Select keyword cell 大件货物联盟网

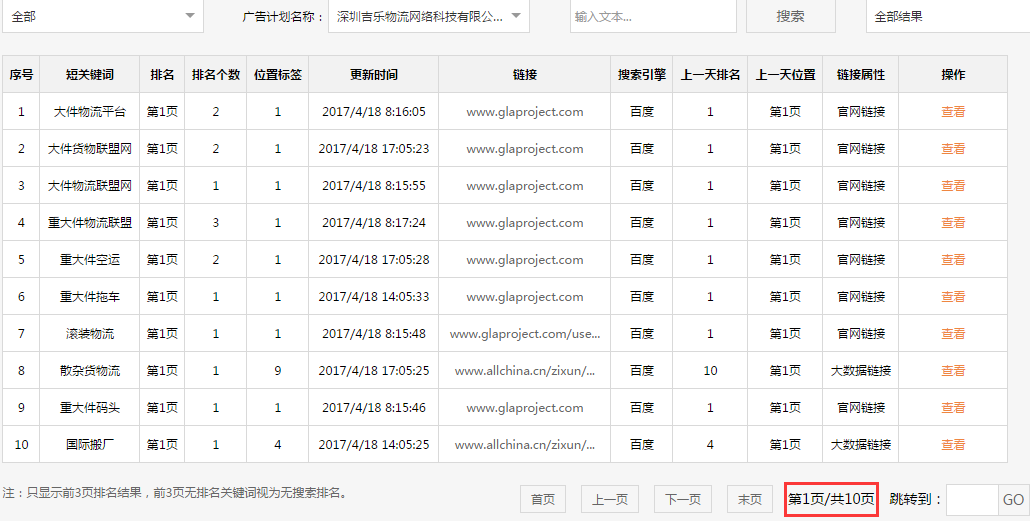tap(90, 149)
